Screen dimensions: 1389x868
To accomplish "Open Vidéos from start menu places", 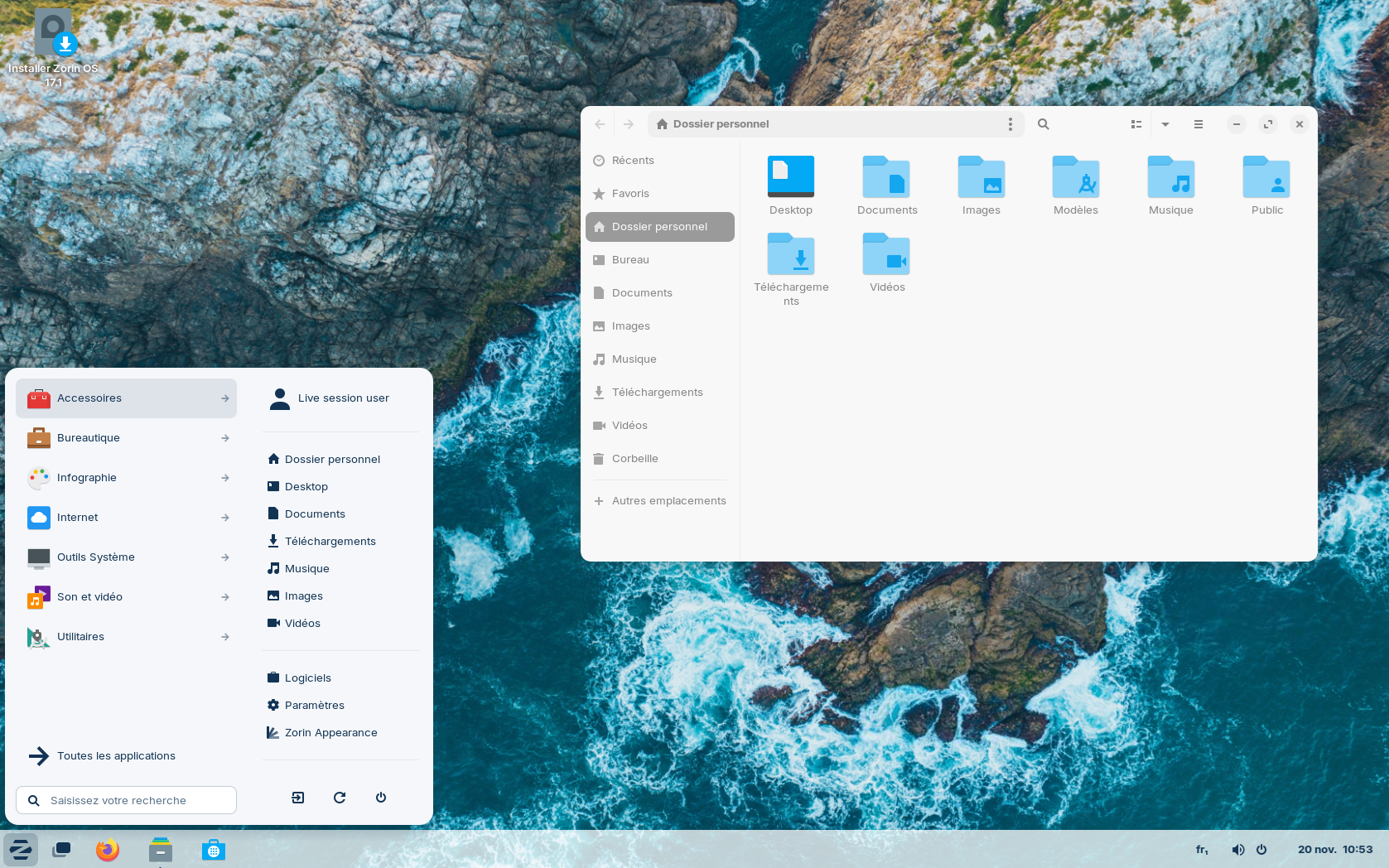I will click(x=340, y=624).
